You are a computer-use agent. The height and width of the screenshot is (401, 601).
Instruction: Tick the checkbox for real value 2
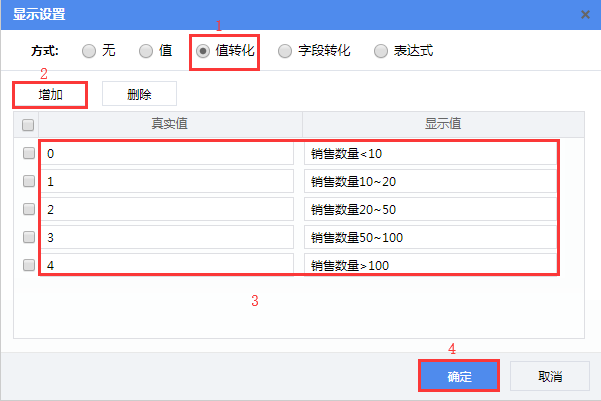tap(28, 210)
